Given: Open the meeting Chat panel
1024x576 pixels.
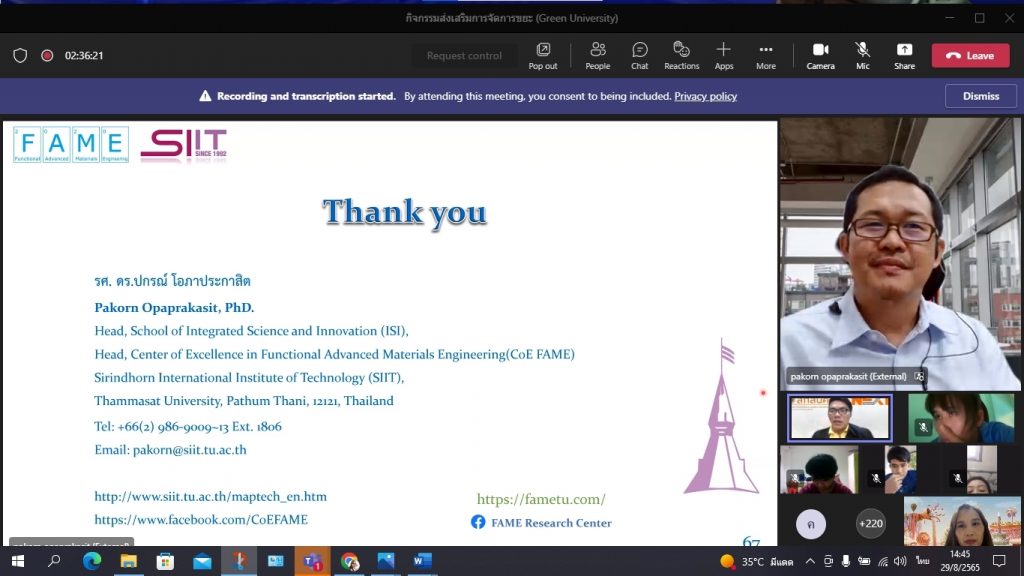Looking at the screenshot, I should [640, 55].
